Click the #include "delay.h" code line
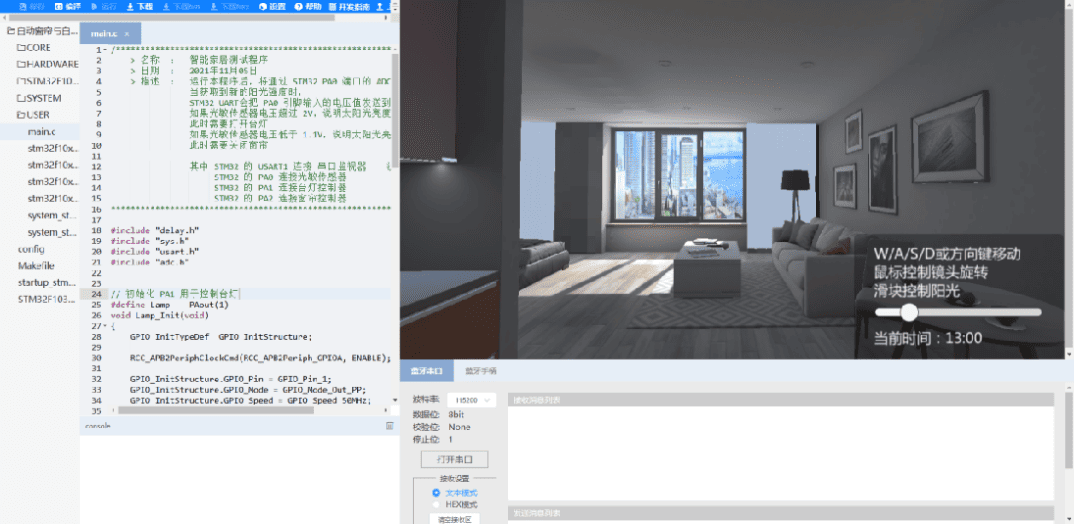Image resolution: width=1075 pixels, height=524 pixels. coord(155,230)
